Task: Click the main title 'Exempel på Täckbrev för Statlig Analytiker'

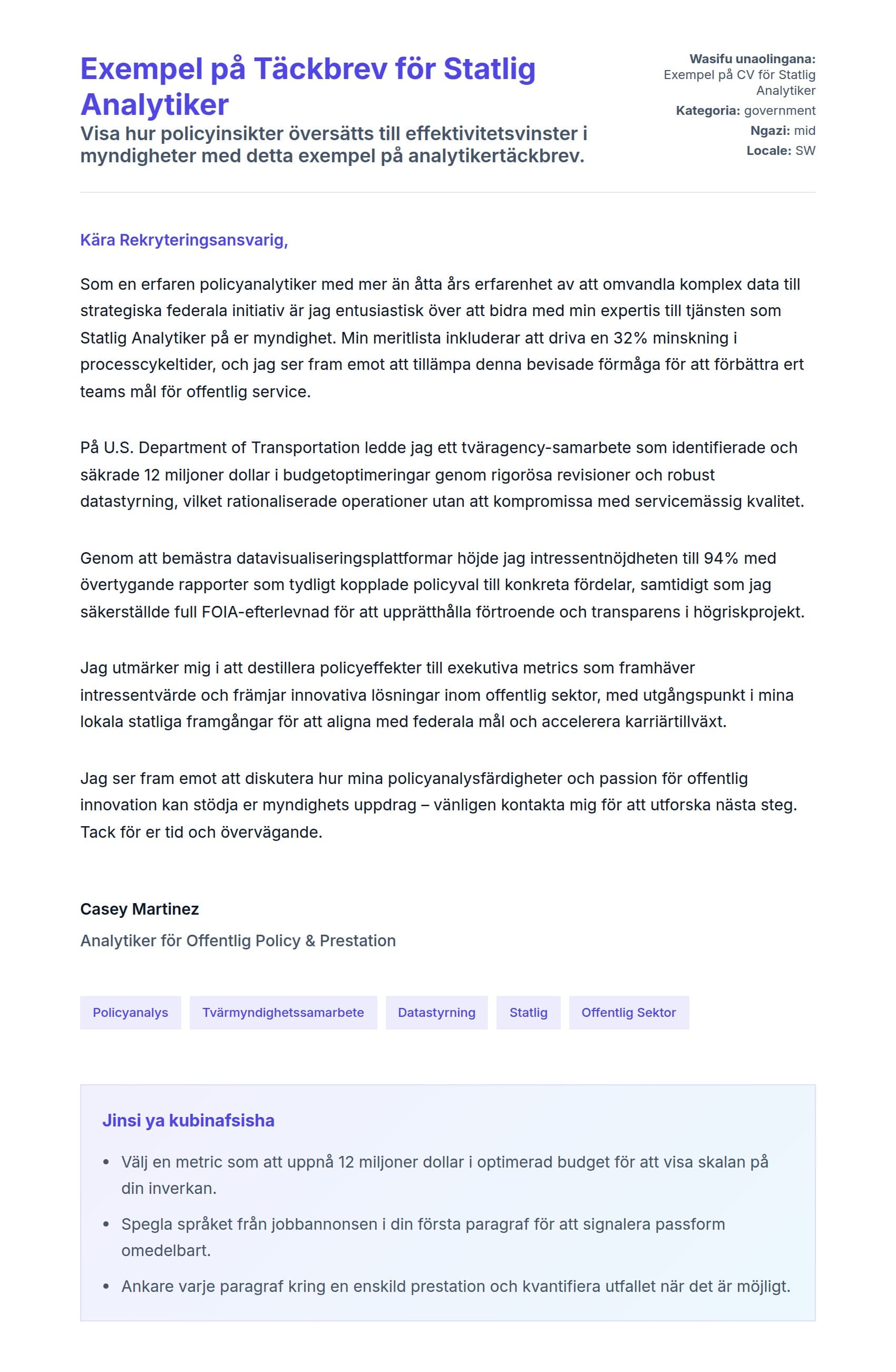Action: (x=308, y=86)
